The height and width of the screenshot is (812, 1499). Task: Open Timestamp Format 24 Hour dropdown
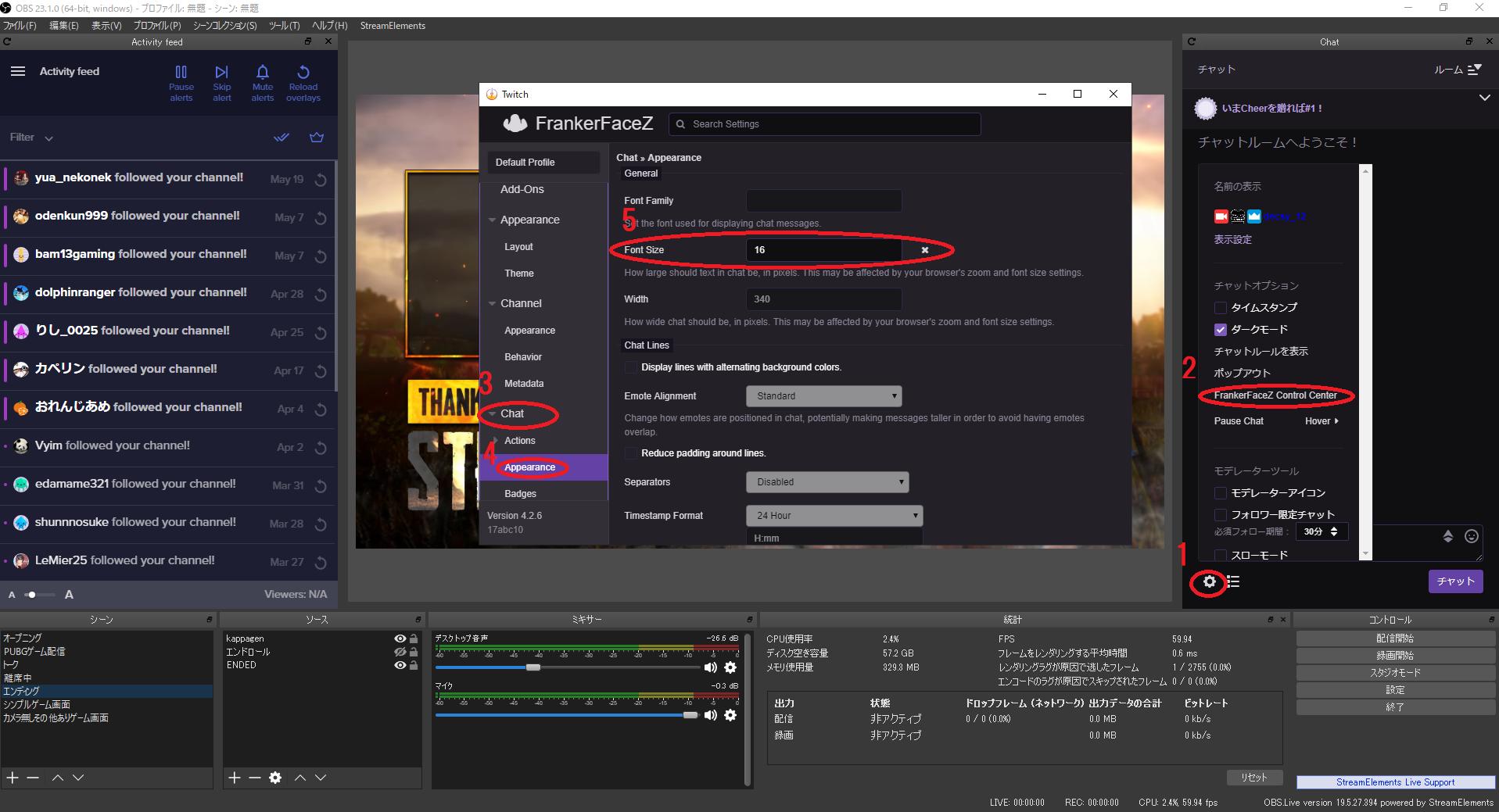tap(834, 516)
